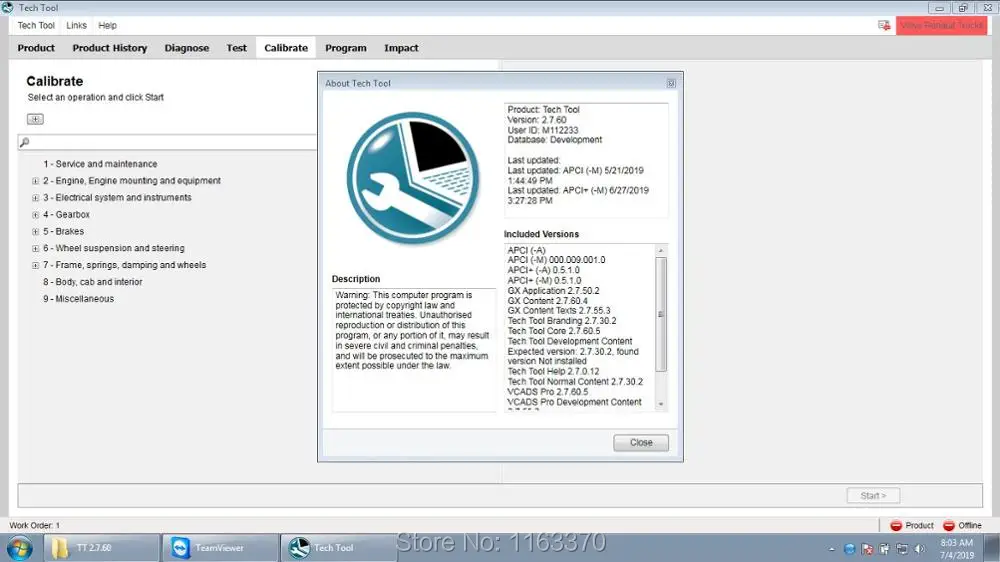This screenshot has width=1000, height=562.
Task: Open the Tech Tool menu
Action: [36, 26]
